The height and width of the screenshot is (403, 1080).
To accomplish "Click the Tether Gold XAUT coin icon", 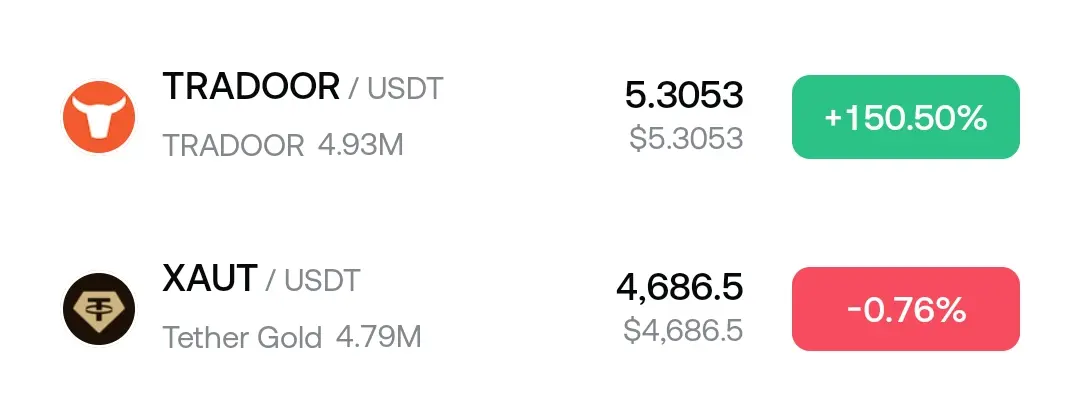I will [x=98, y=309].
